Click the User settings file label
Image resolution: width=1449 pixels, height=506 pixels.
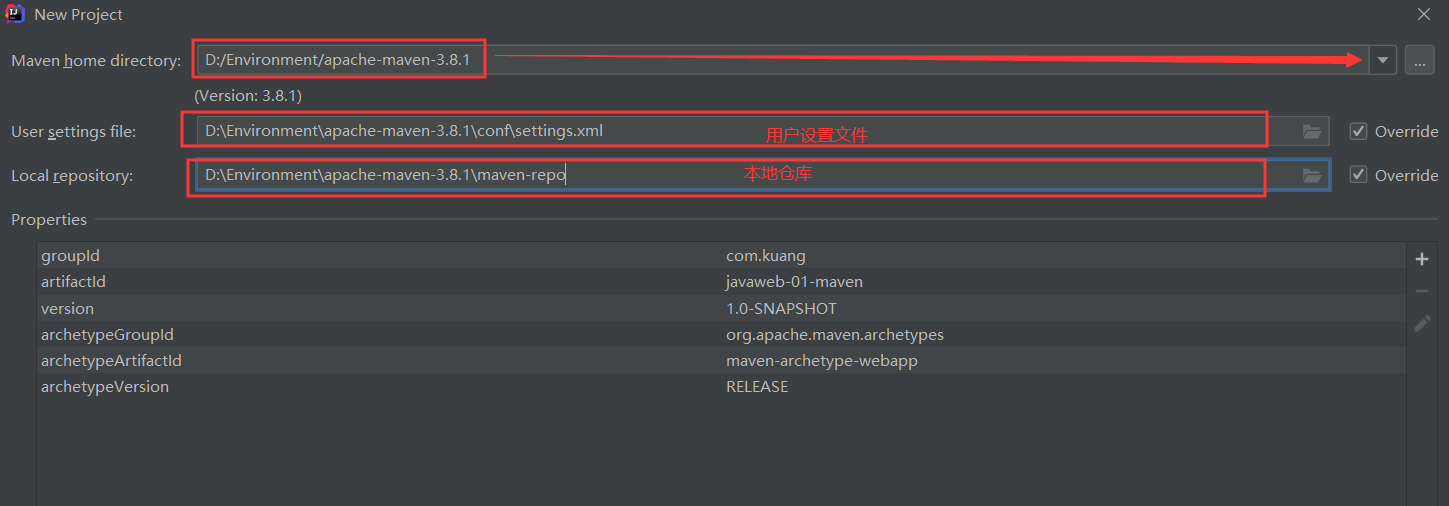click(74, 131)
